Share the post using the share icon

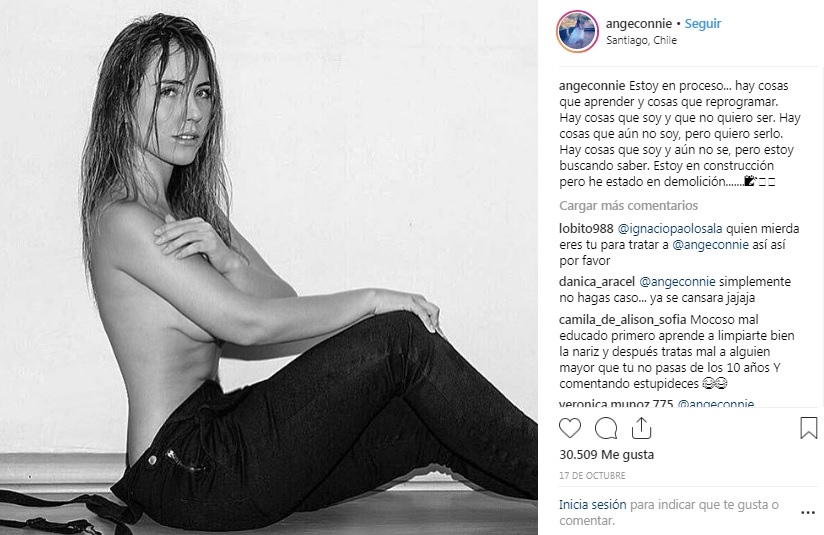641,428
